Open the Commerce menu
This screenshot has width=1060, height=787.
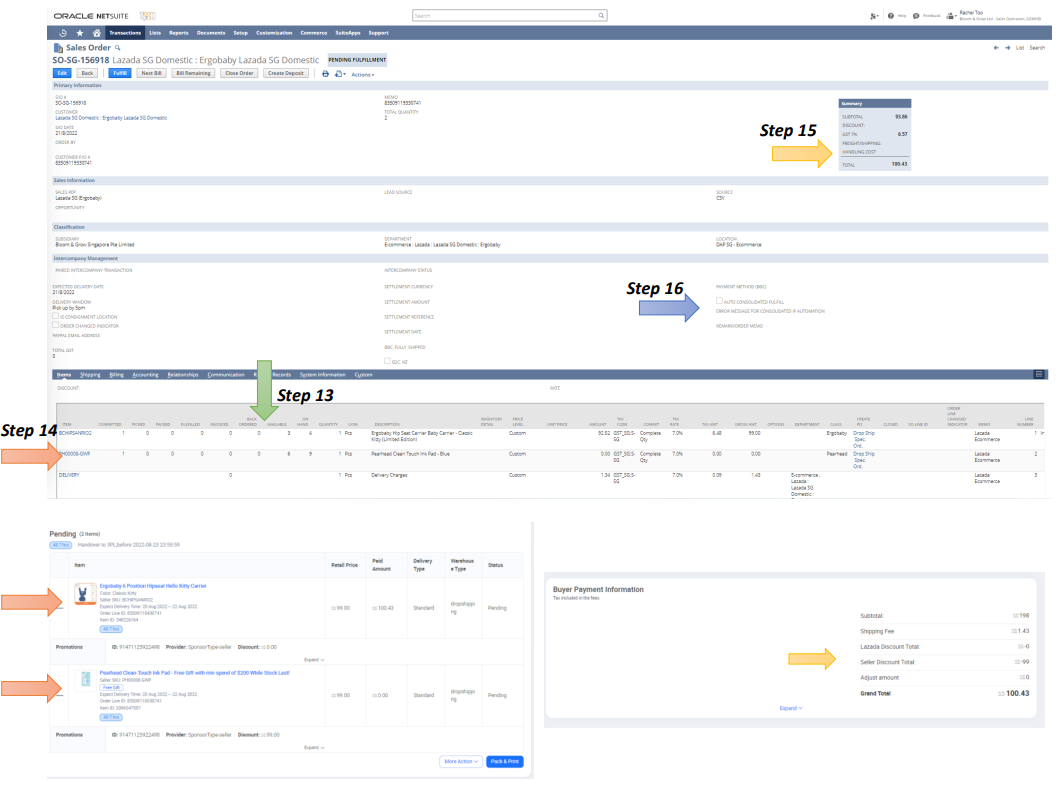point(314,33)
